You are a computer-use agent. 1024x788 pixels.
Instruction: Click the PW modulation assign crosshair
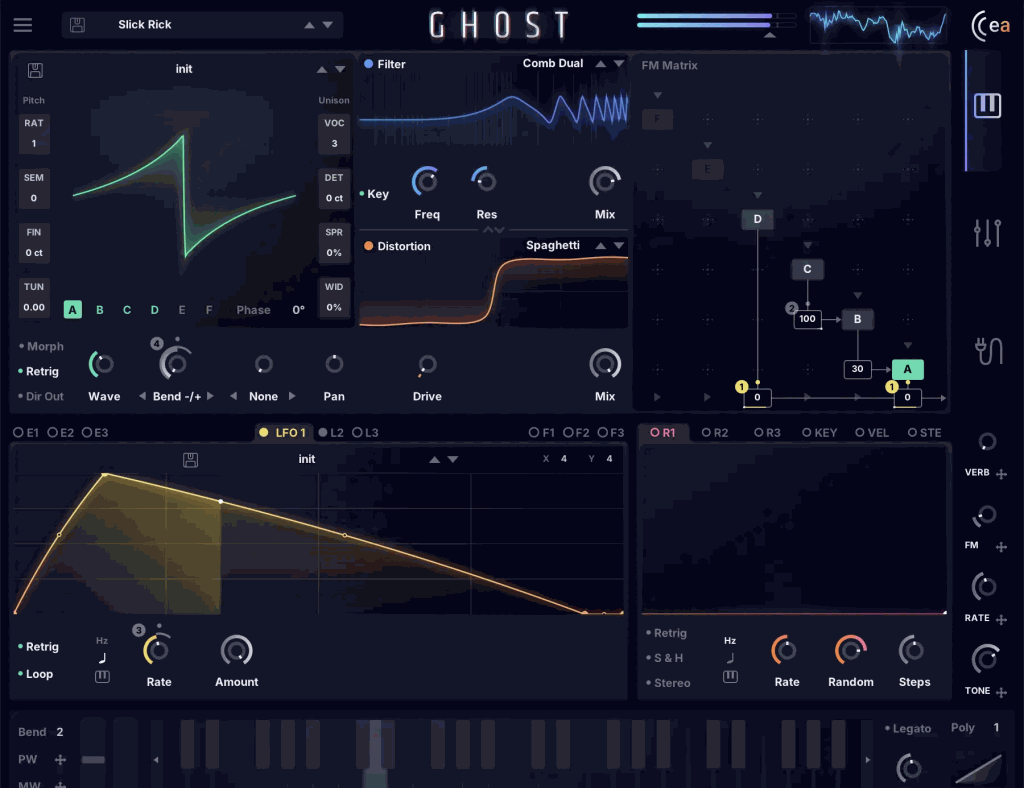60,759
